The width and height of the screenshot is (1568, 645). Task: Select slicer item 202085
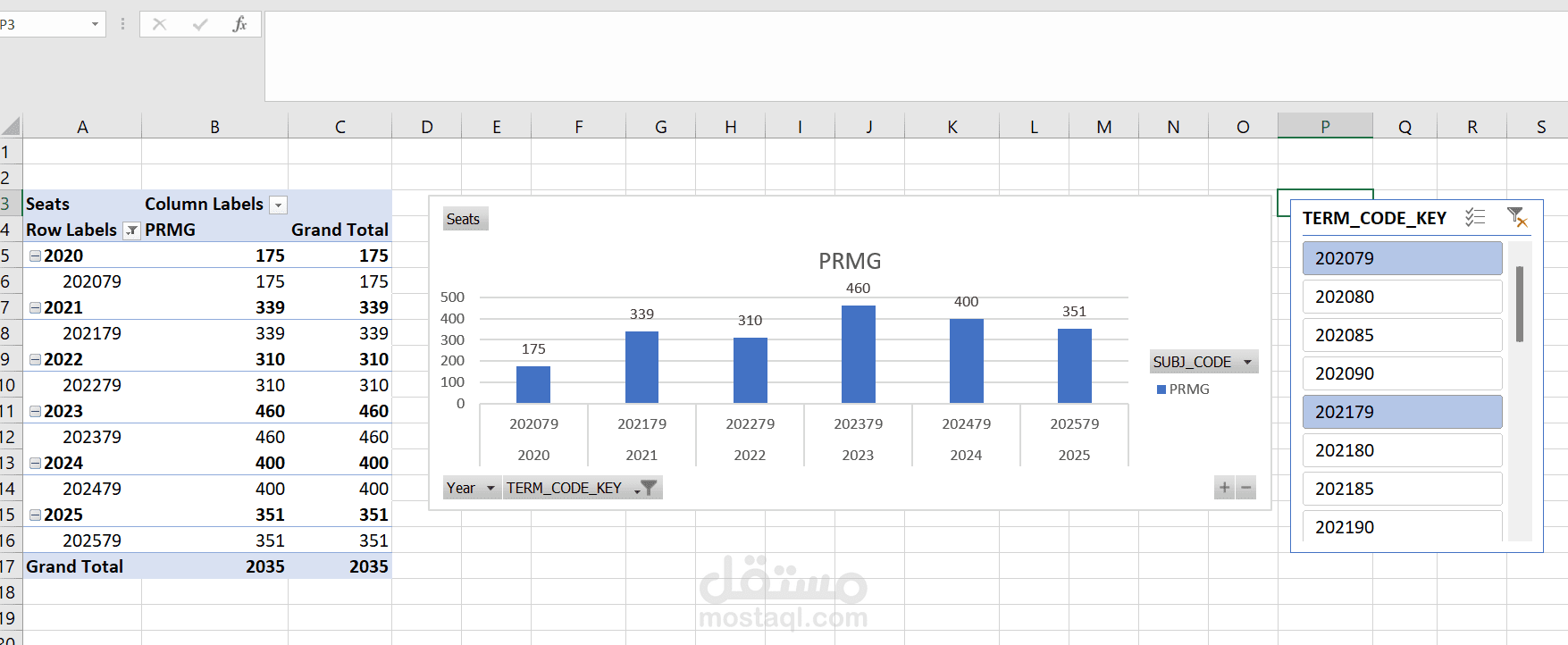(1402, 335)
